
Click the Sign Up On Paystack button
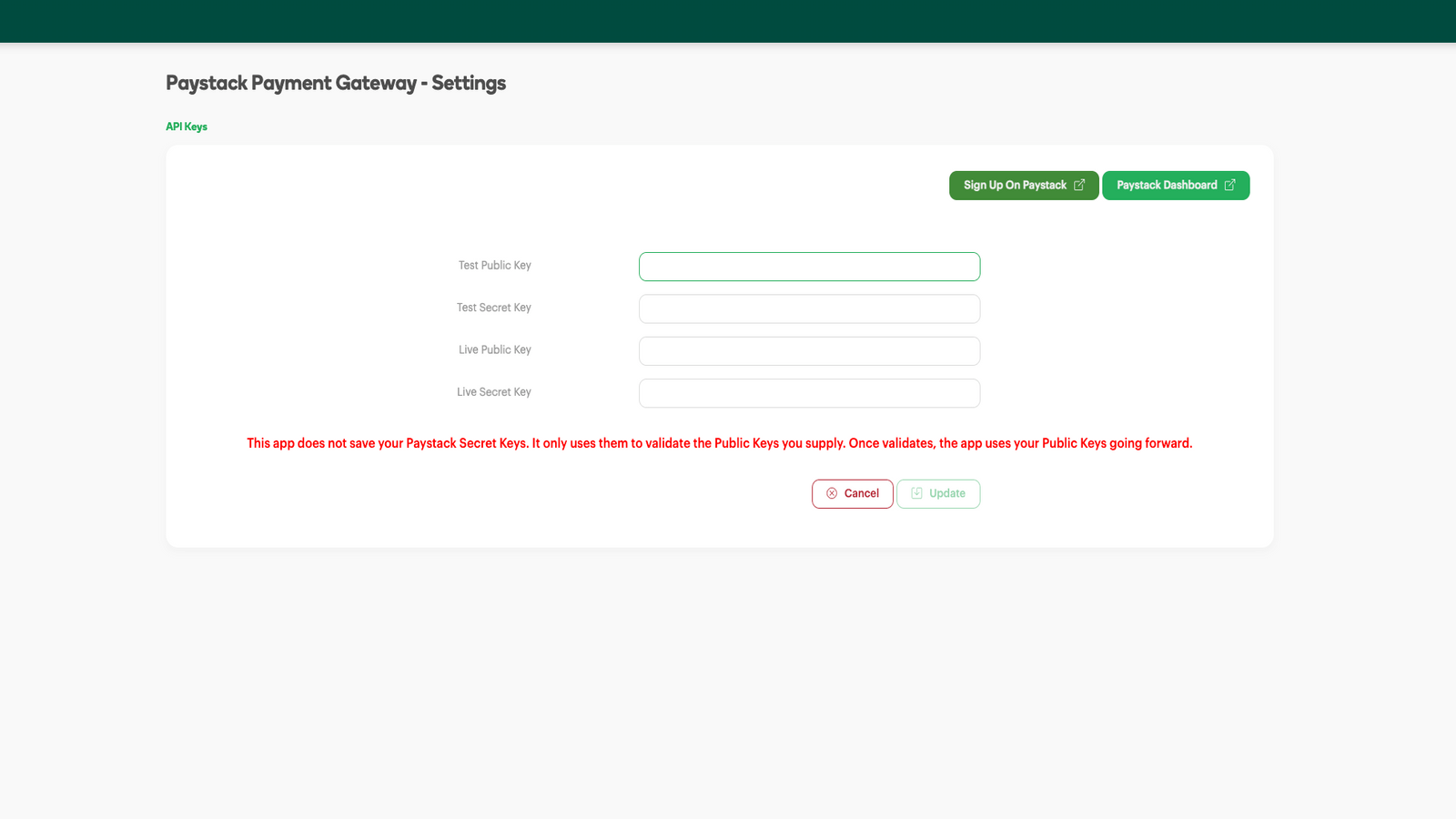pos(1024,186)
